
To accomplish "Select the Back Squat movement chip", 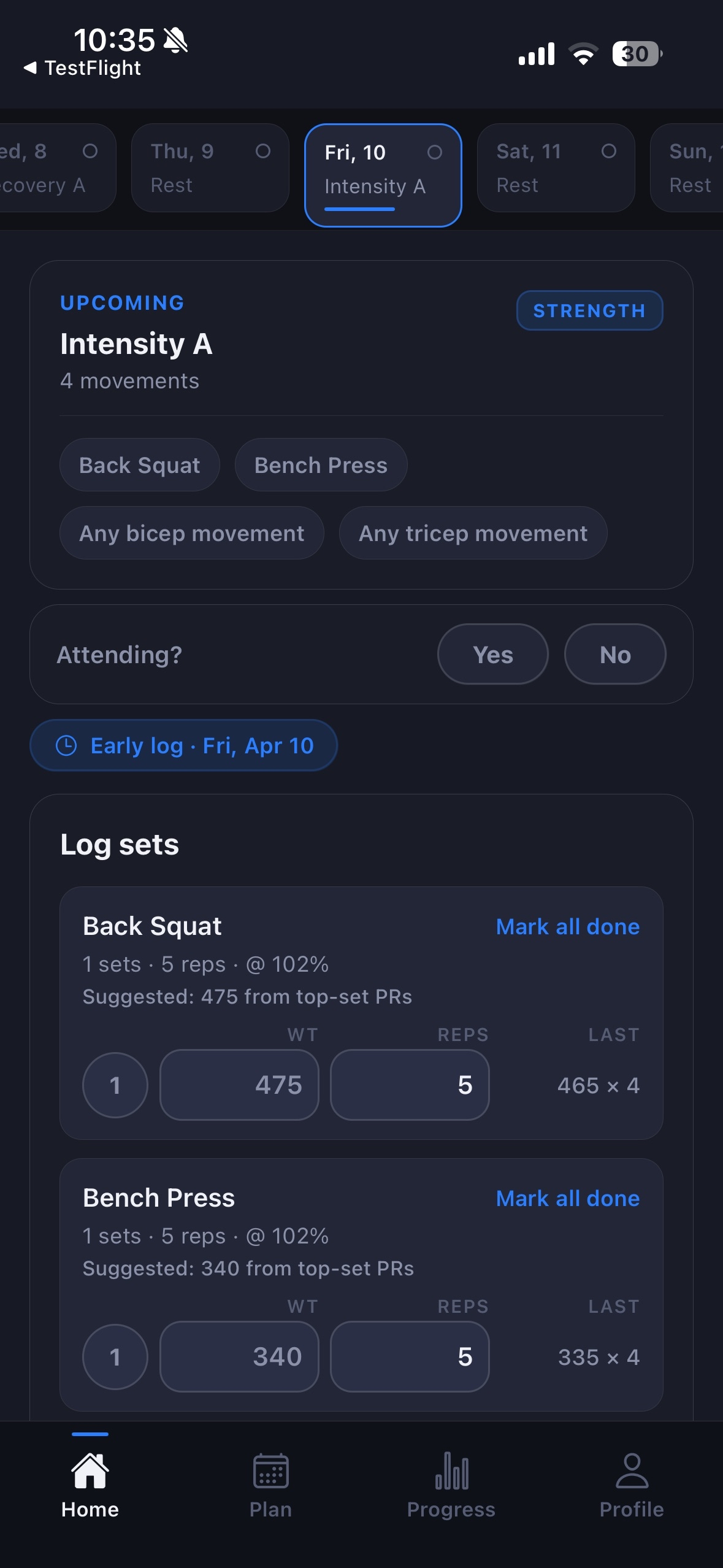I will tap(139, 464).
